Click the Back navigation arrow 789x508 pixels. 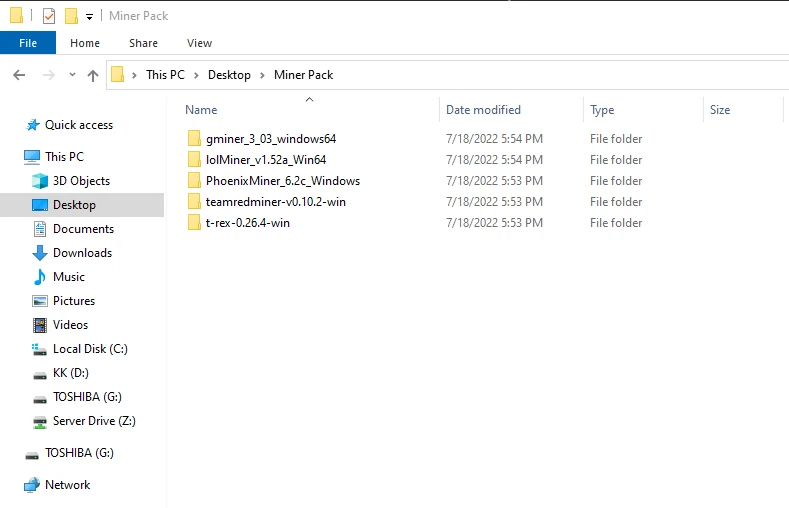pos(19,75)
